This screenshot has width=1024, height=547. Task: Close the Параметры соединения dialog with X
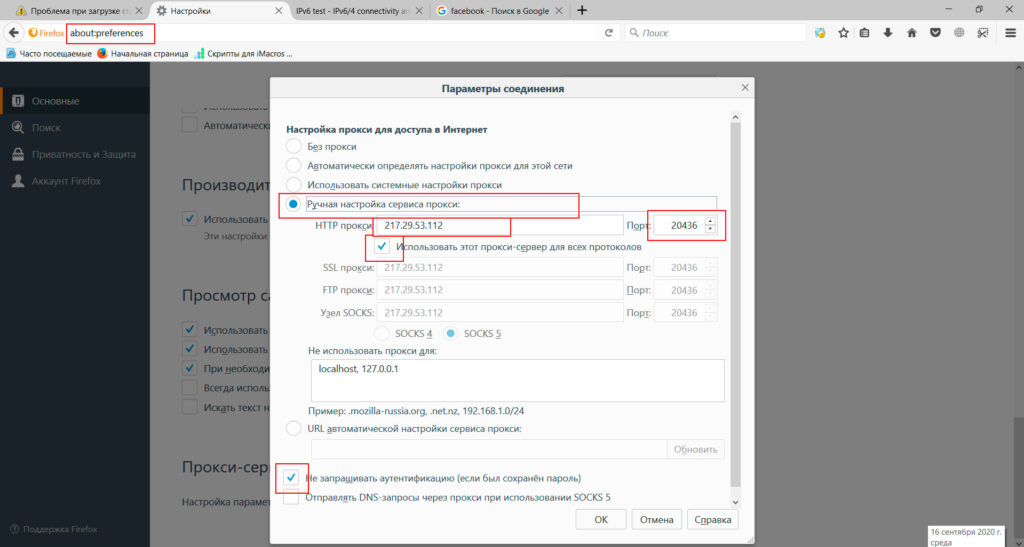(x=745, y=87)
